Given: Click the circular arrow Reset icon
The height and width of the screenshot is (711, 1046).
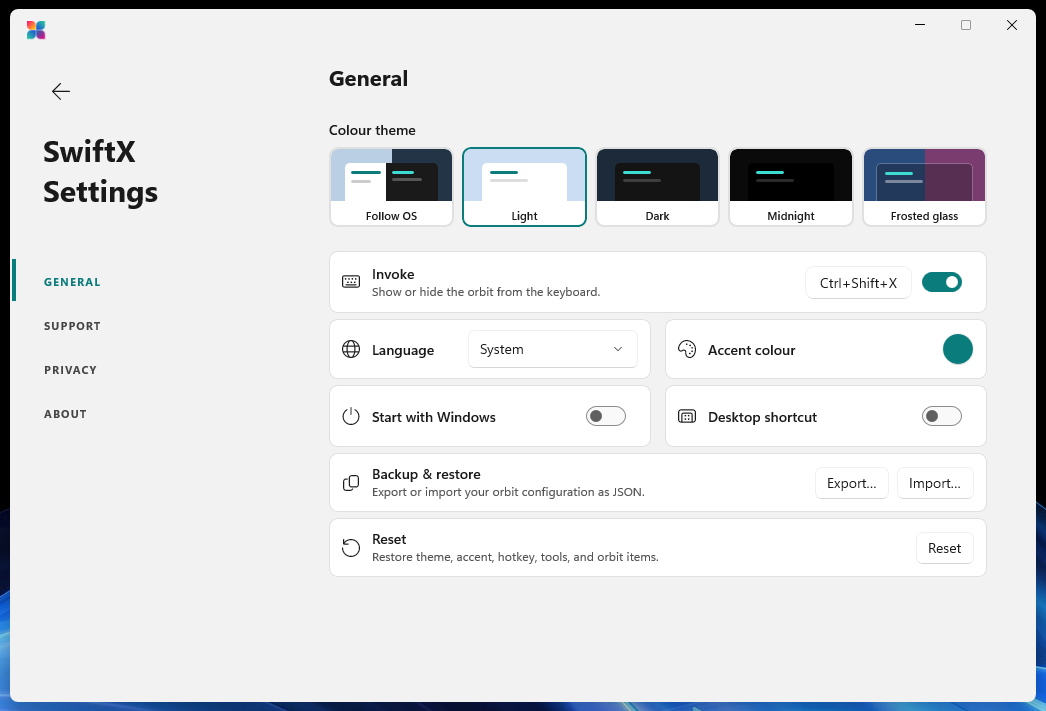Looking at the screenshot, I should click(351, 548).
